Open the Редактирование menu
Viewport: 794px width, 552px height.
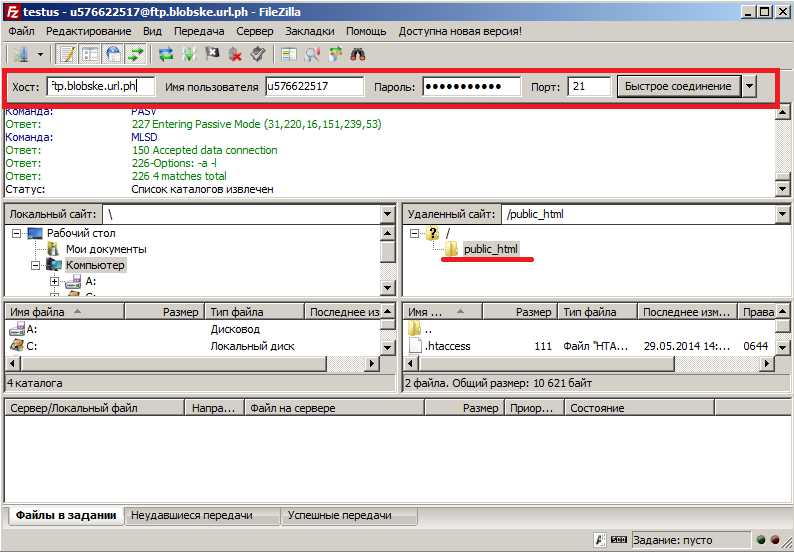(89, 31)
